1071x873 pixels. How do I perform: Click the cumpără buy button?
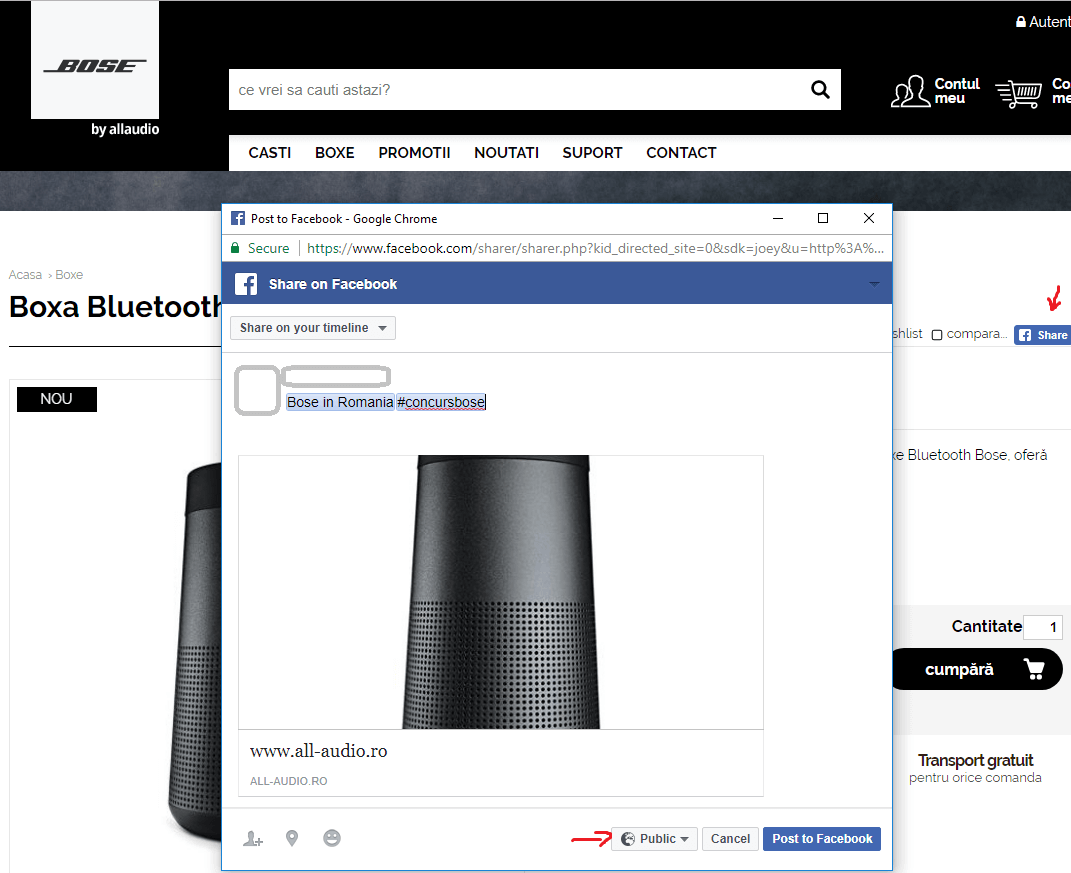coord(975,670)
